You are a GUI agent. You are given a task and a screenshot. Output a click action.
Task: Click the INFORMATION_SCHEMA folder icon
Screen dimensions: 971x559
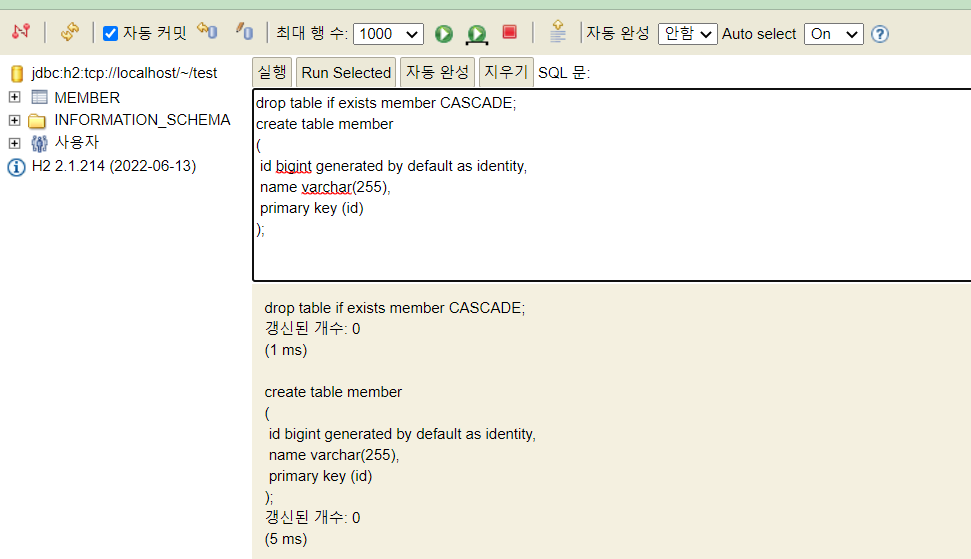click(37, 121)
